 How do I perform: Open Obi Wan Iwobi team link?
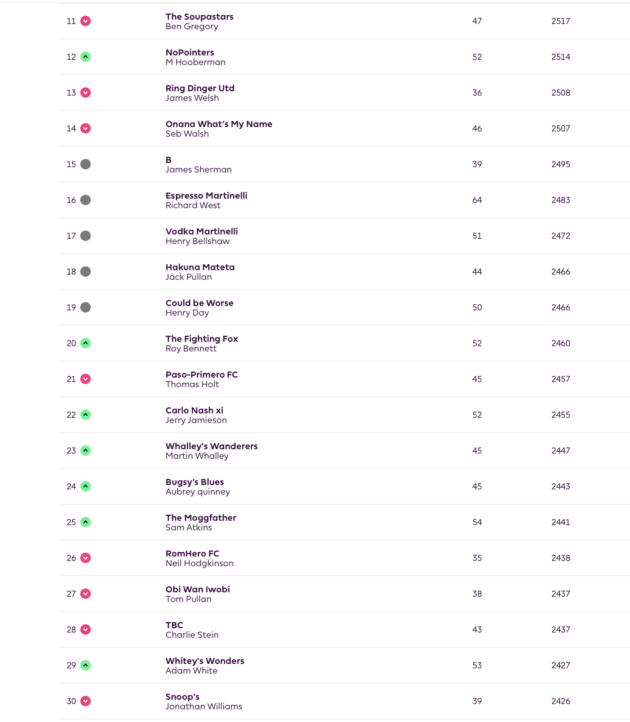pyautogui.click(x=198, y=589)
